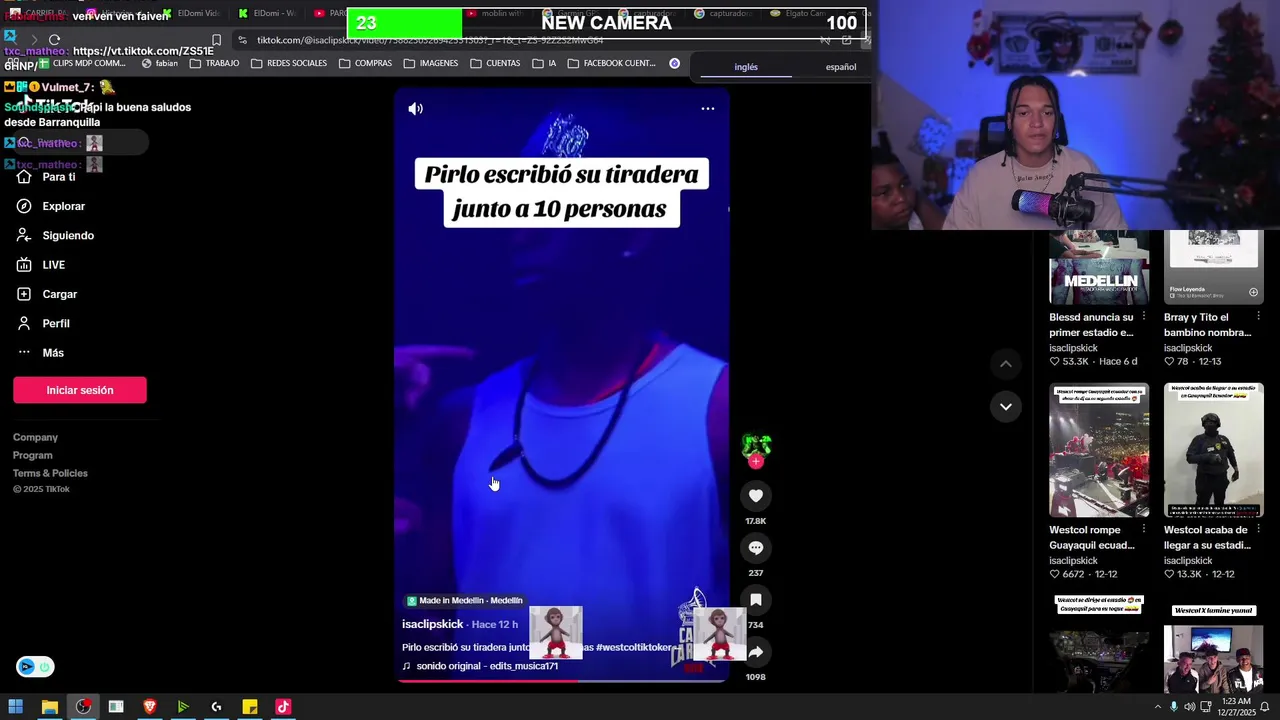Follow isaclipskick with the red plus badge
Image resolution: width=1280 pixels, height=720 pixels.
tap(756, 461)
